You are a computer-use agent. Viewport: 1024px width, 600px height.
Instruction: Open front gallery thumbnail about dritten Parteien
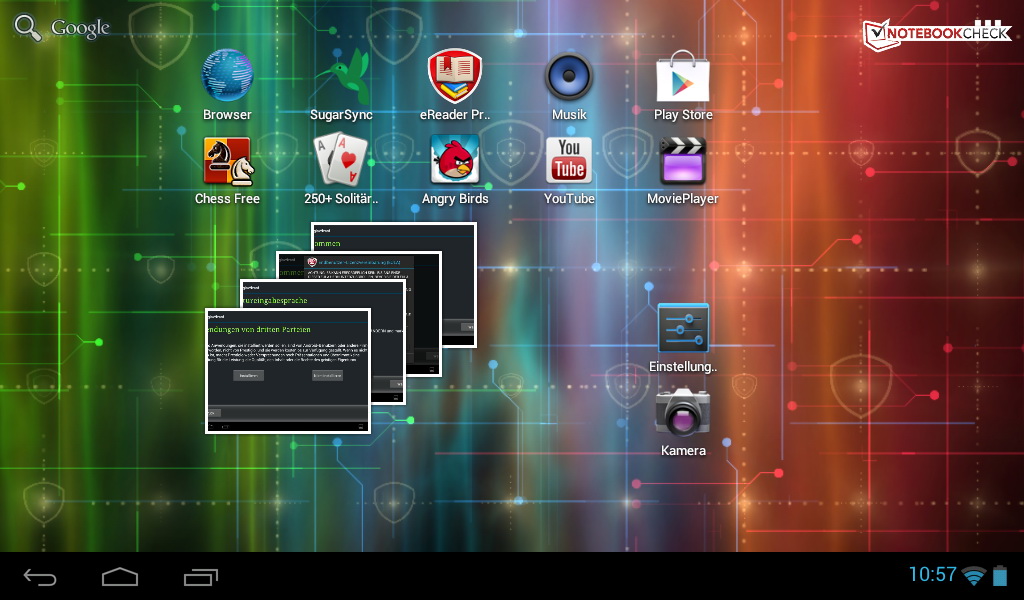click(288, 371)
